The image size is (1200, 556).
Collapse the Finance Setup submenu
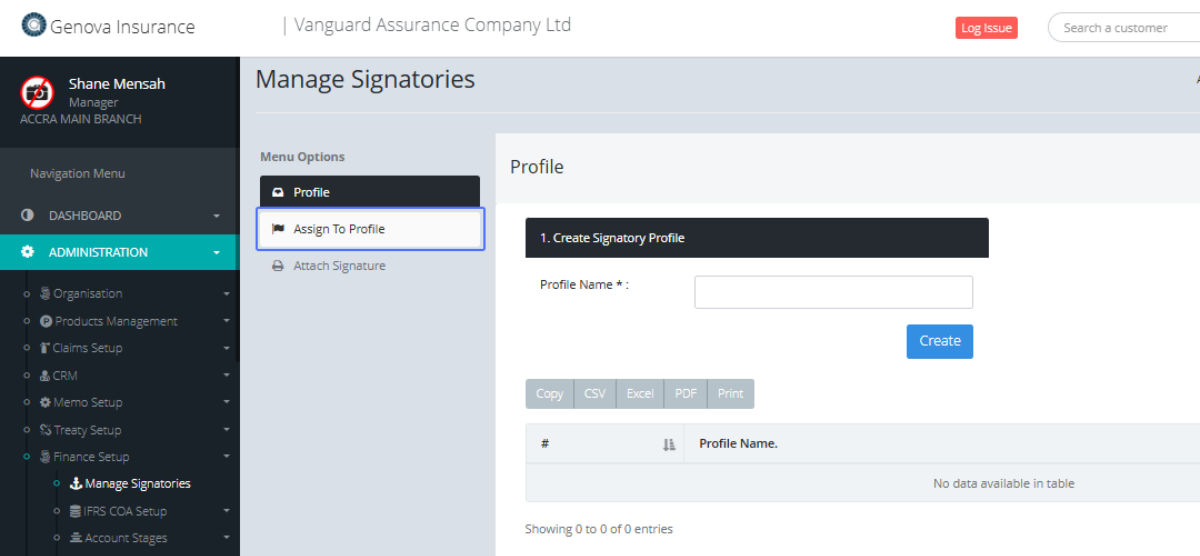coord(226,457)
